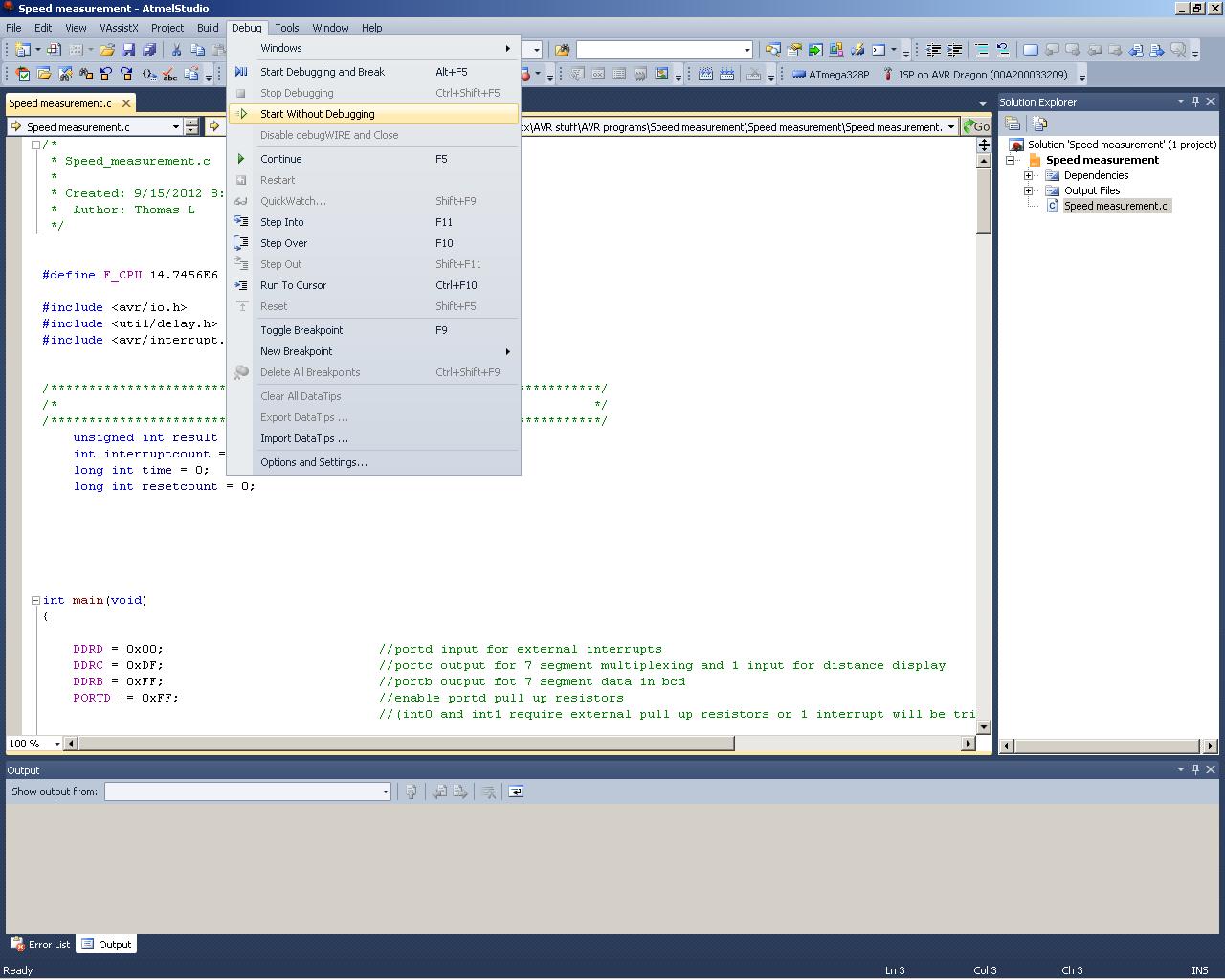Viewport: 1225px width, 980px height.
Task: Click ISP on AVR Dragon tool button
Action: click(975, 75)
